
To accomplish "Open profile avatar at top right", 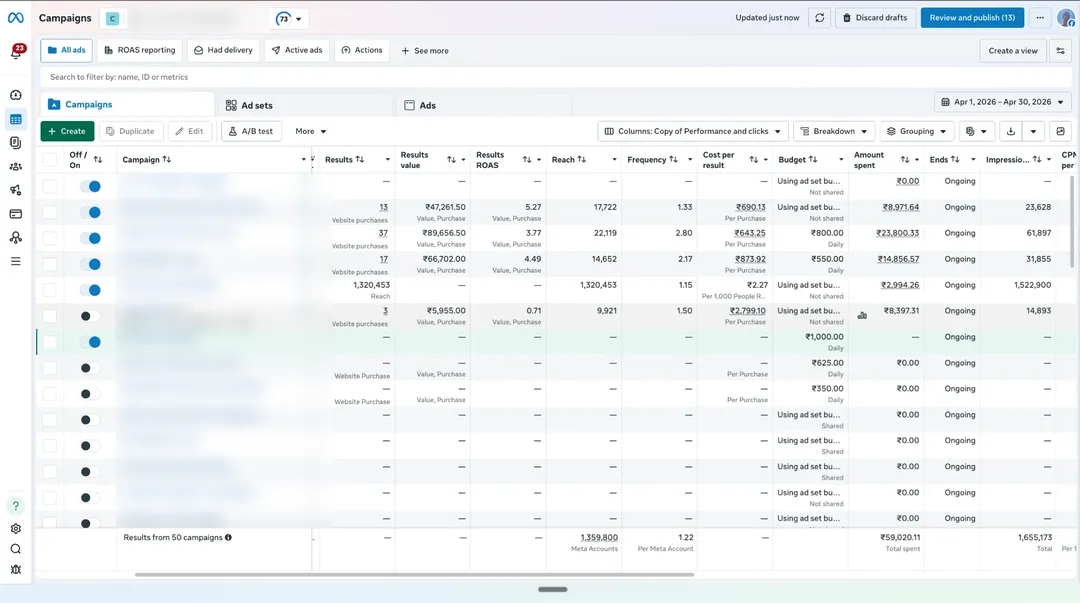I will click(1067, 18).
